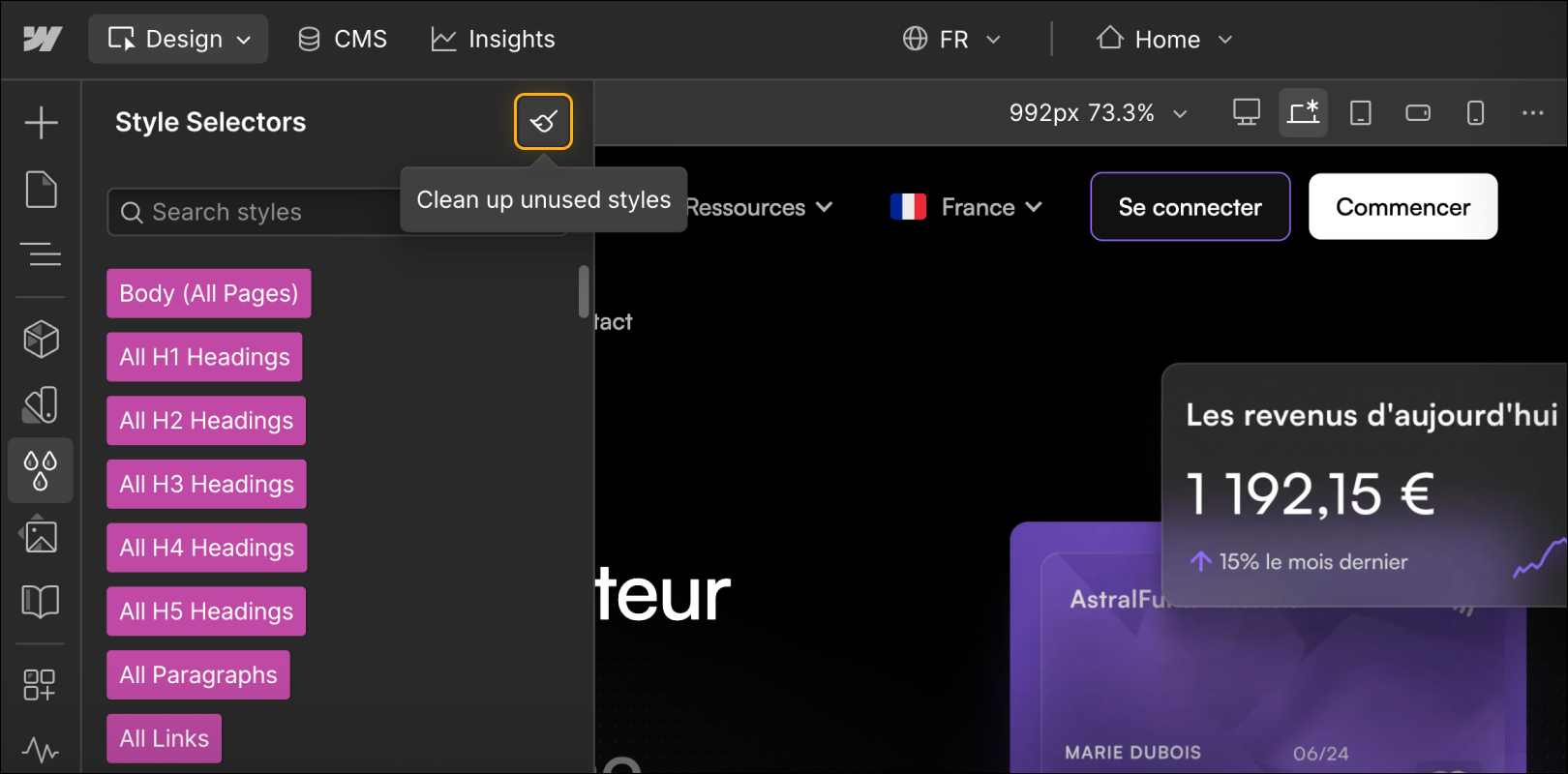This screenshot has width=1568, height=774.
Task: Select the All Links selector
Action: (x=165, y=739)
